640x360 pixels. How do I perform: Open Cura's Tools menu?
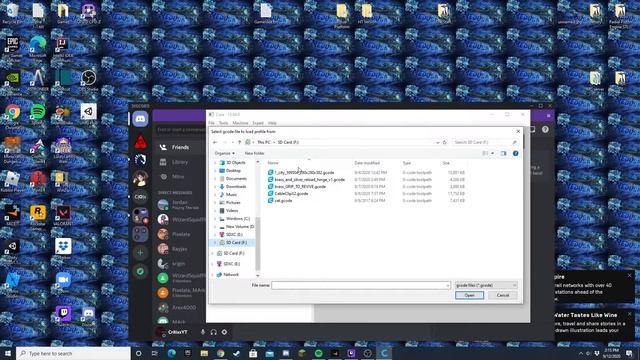(x=223, y=123)
